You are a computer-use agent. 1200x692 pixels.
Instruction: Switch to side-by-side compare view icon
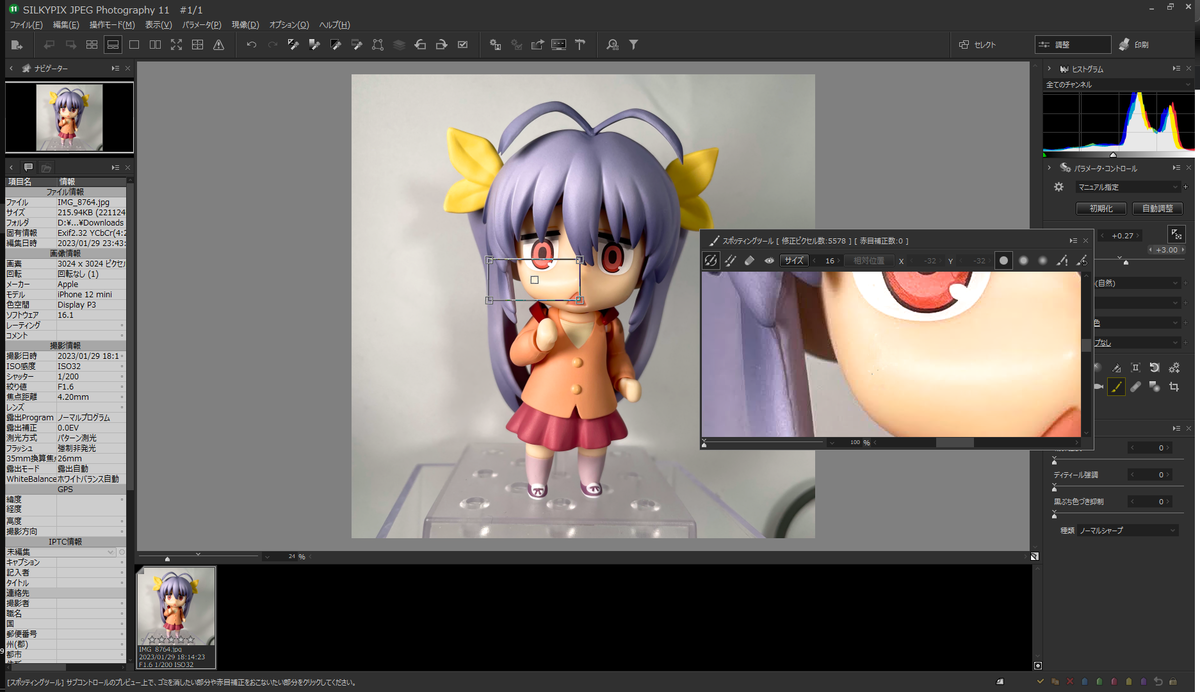[x=155, y=45]
